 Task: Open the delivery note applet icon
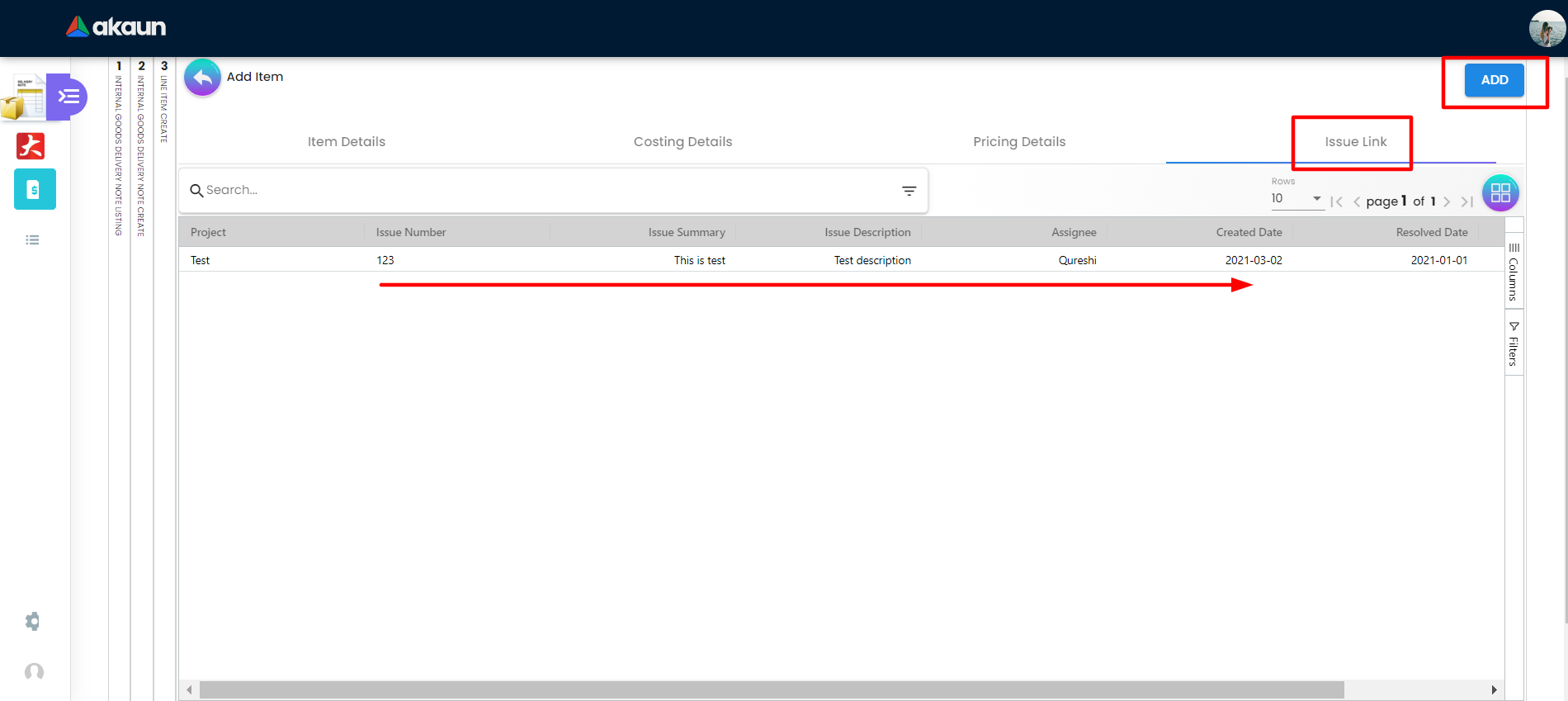[23, 97]
